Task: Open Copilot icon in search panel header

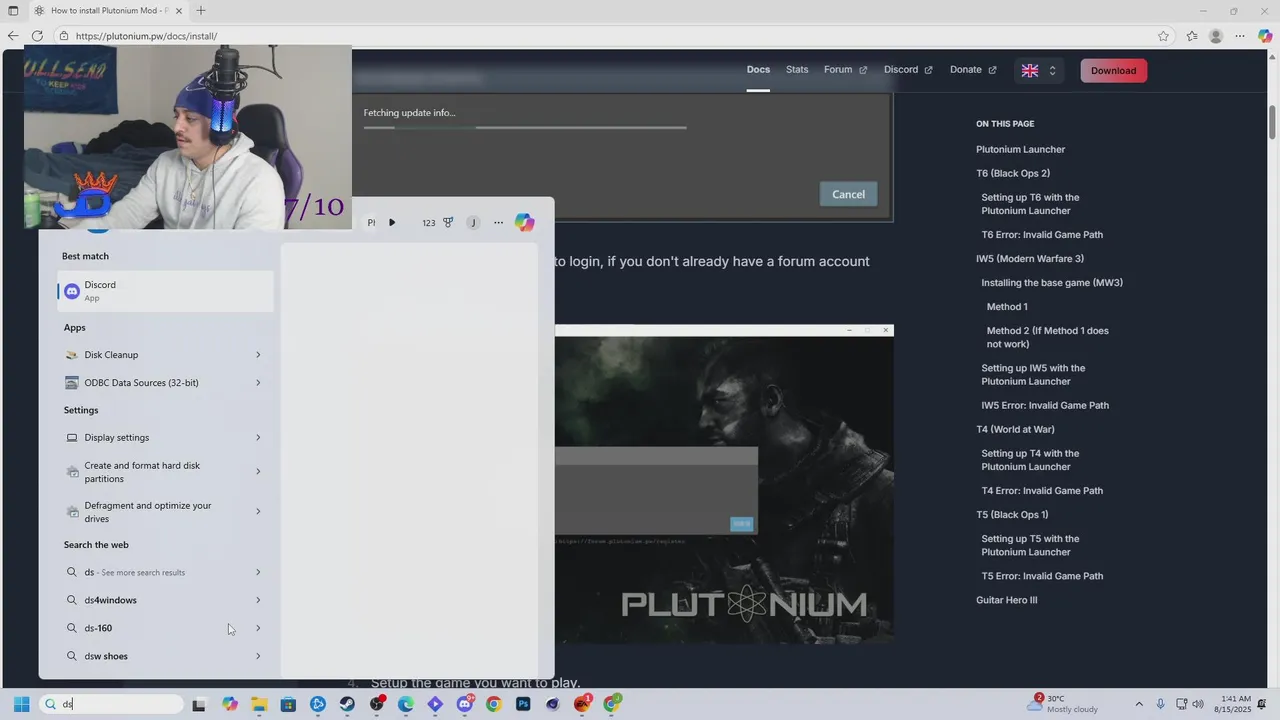Action: click(x=524, y=222)
